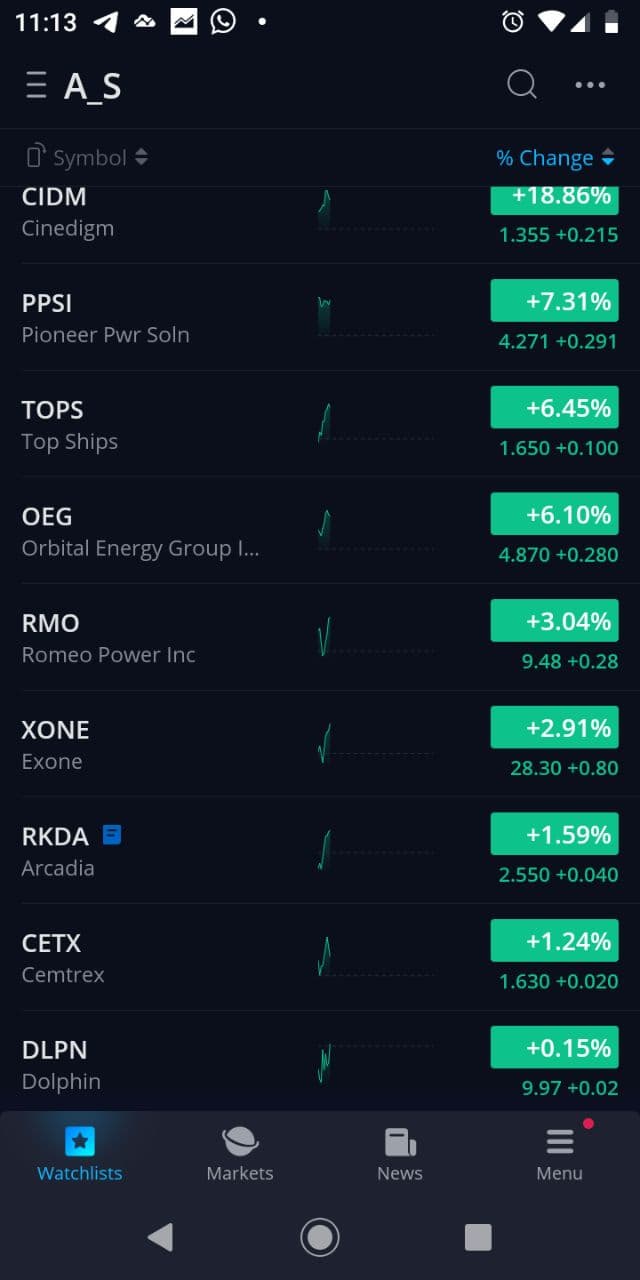Open Markets planet icon in bottom bar
This screenshot has height=1280, width=640.
coord(239,1141)
